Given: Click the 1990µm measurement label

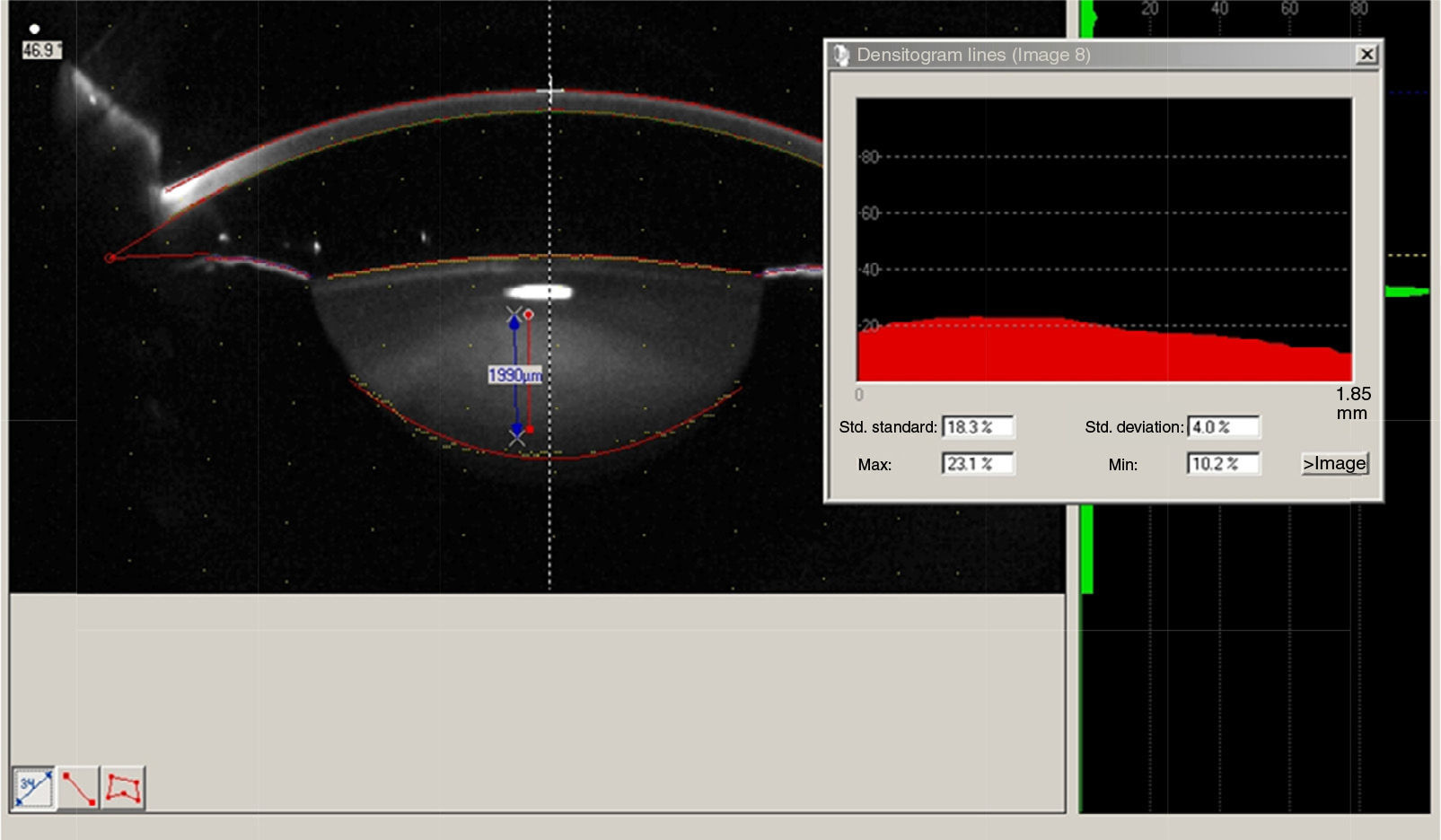Looking at the screenshot, I should (x=514, y=375).
